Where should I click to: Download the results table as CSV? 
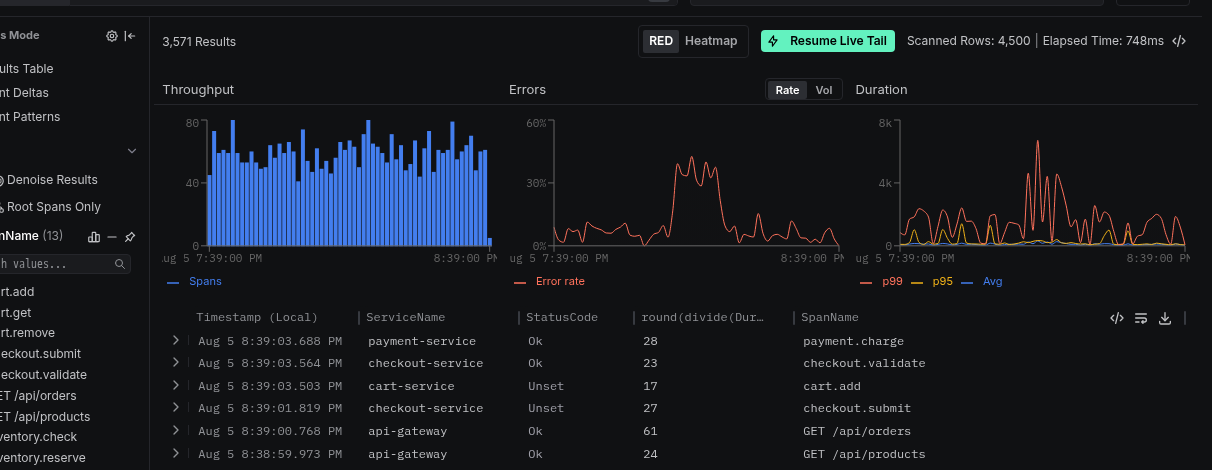[x=1165, y=318]
